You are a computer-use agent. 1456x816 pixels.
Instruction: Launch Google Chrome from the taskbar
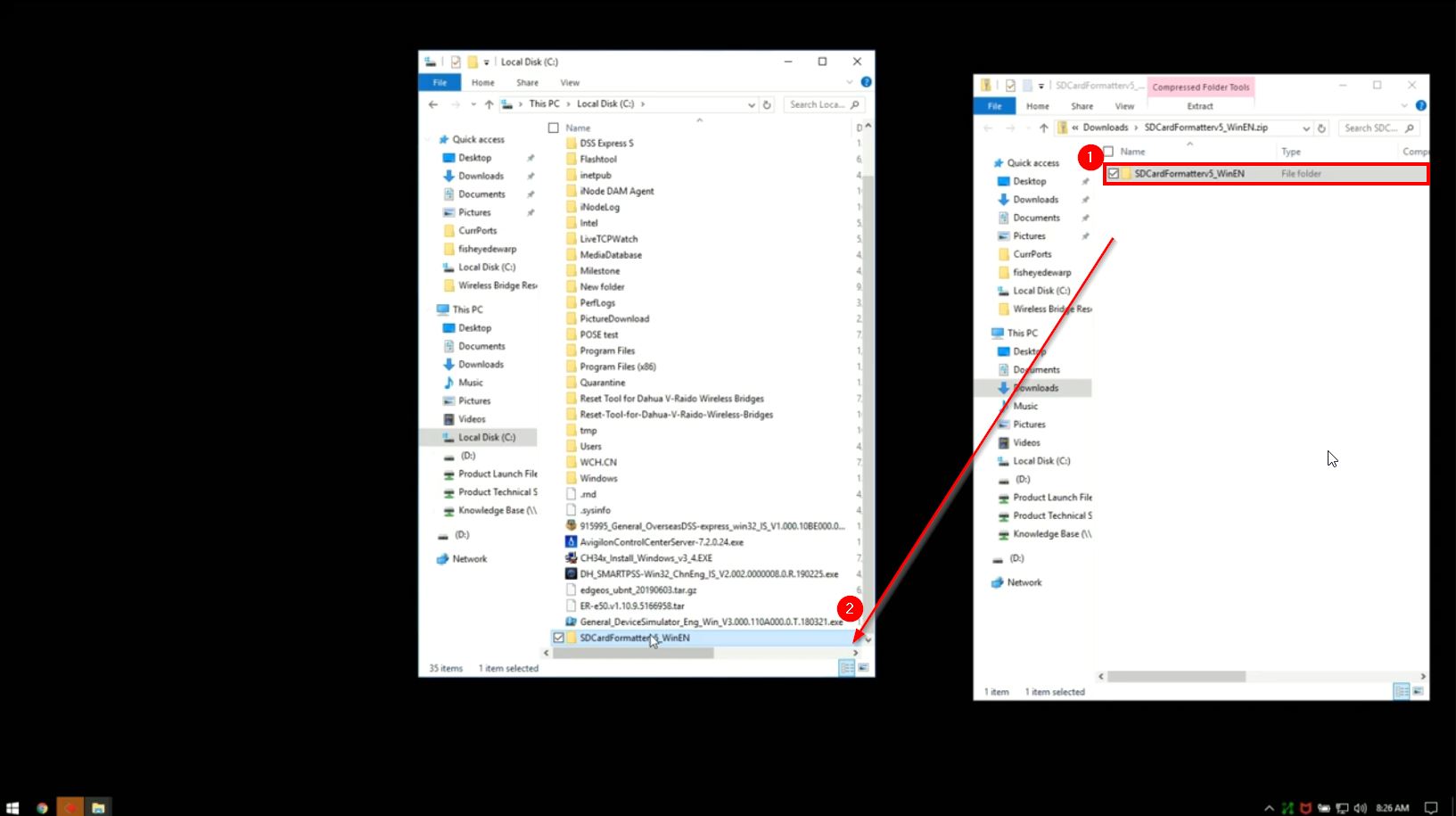(42, 808)
